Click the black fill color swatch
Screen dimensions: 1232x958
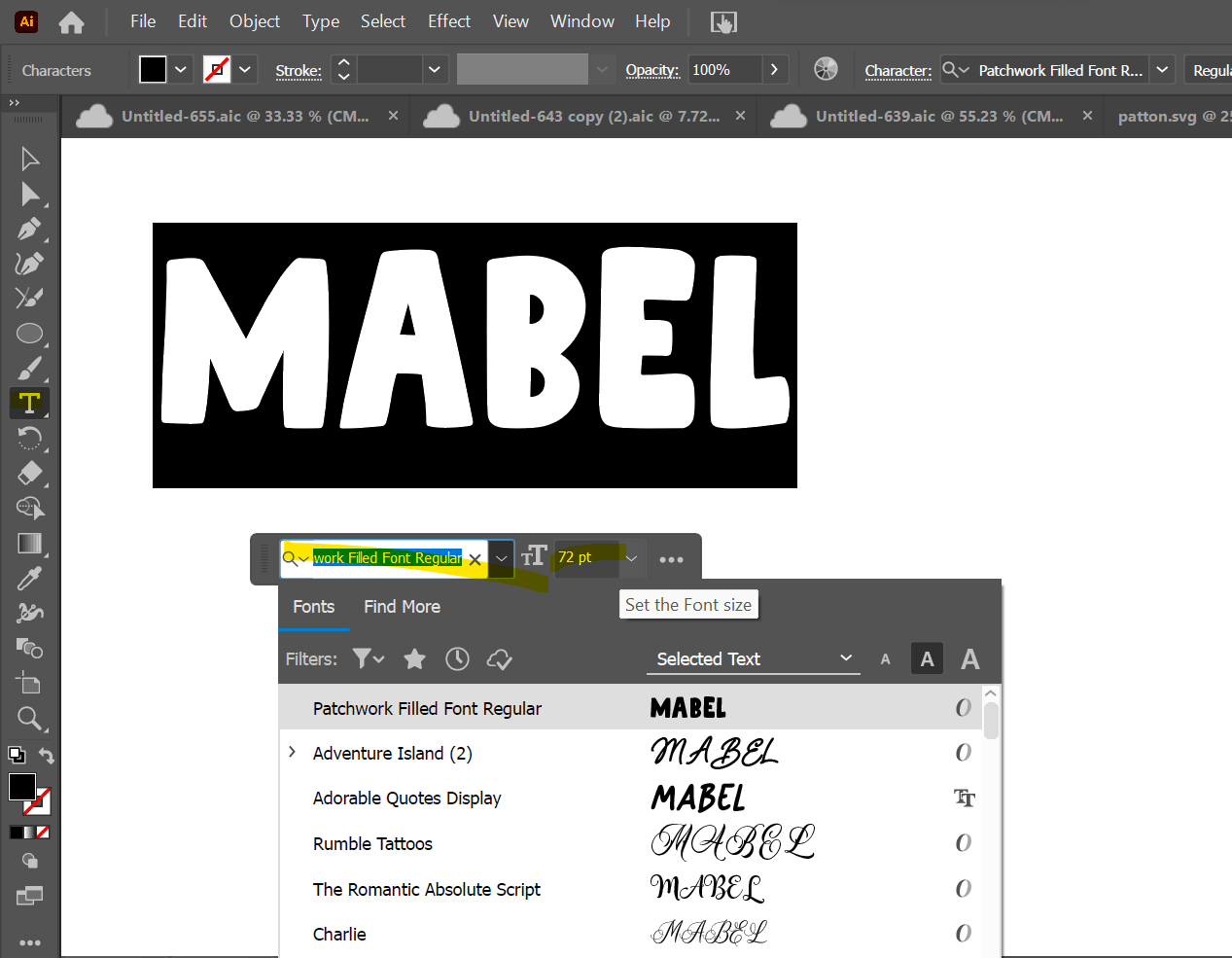coord(153,70)
